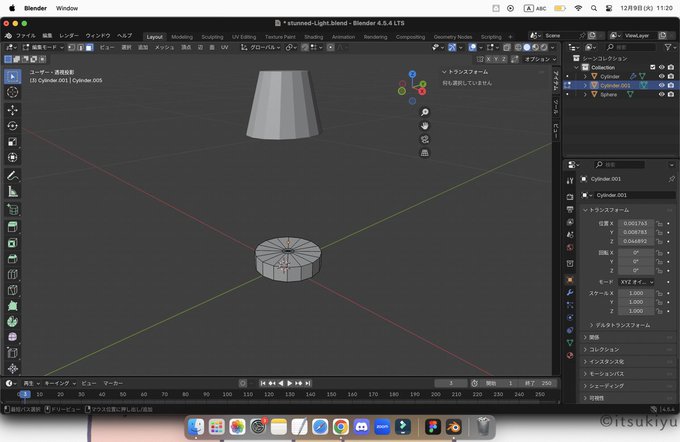This screenshot has width=680, height=442.
Task: Select the Rotate tool
Action: (x=13, y=126)
